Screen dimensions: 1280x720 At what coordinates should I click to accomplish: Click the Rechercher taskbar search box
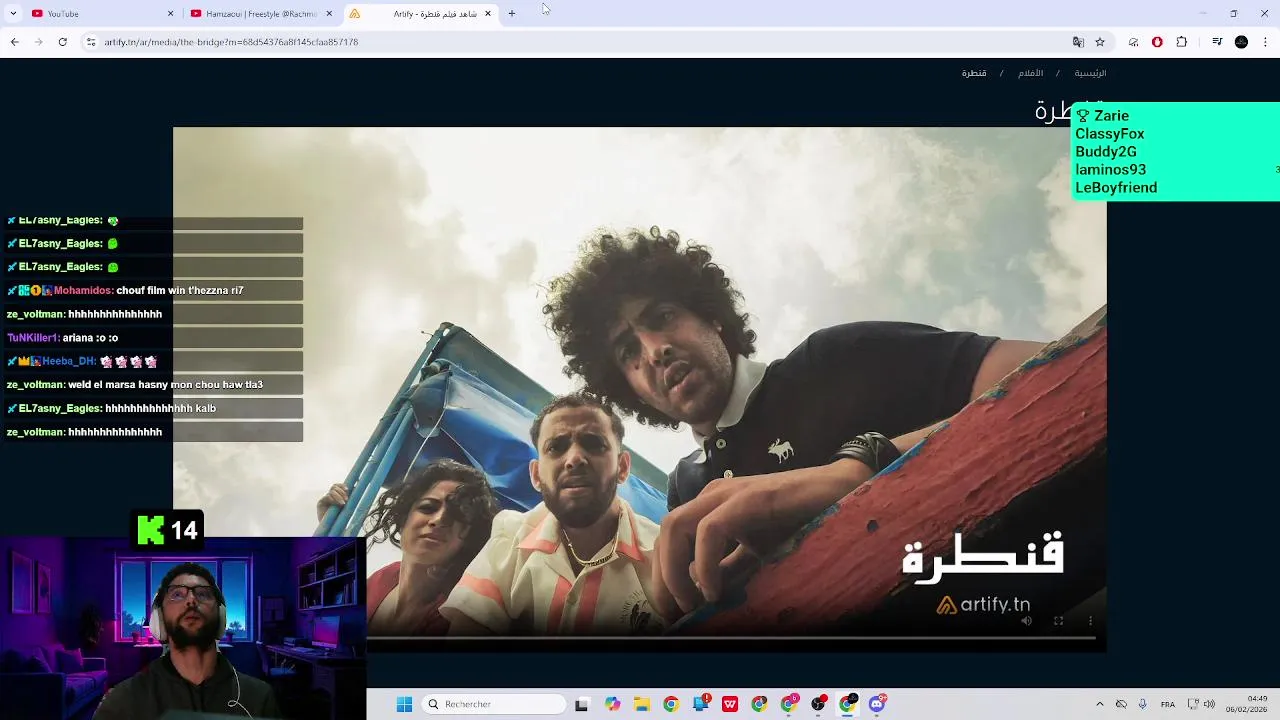pyautogui.click(x=494, y=704)
